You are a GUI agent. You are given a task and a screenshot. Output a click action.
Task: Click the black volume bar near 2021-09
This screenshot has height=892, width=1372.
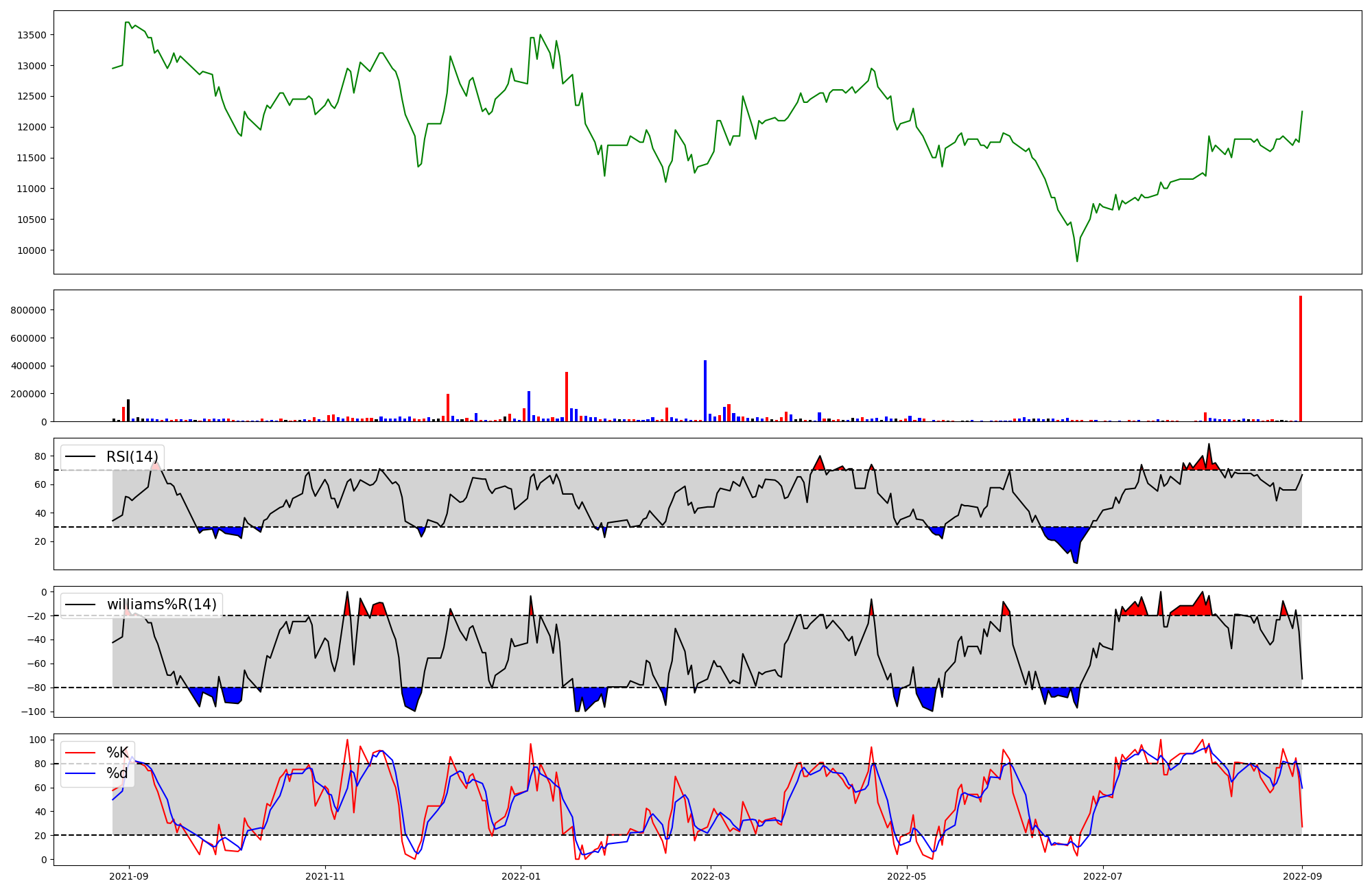coord(128,410)
